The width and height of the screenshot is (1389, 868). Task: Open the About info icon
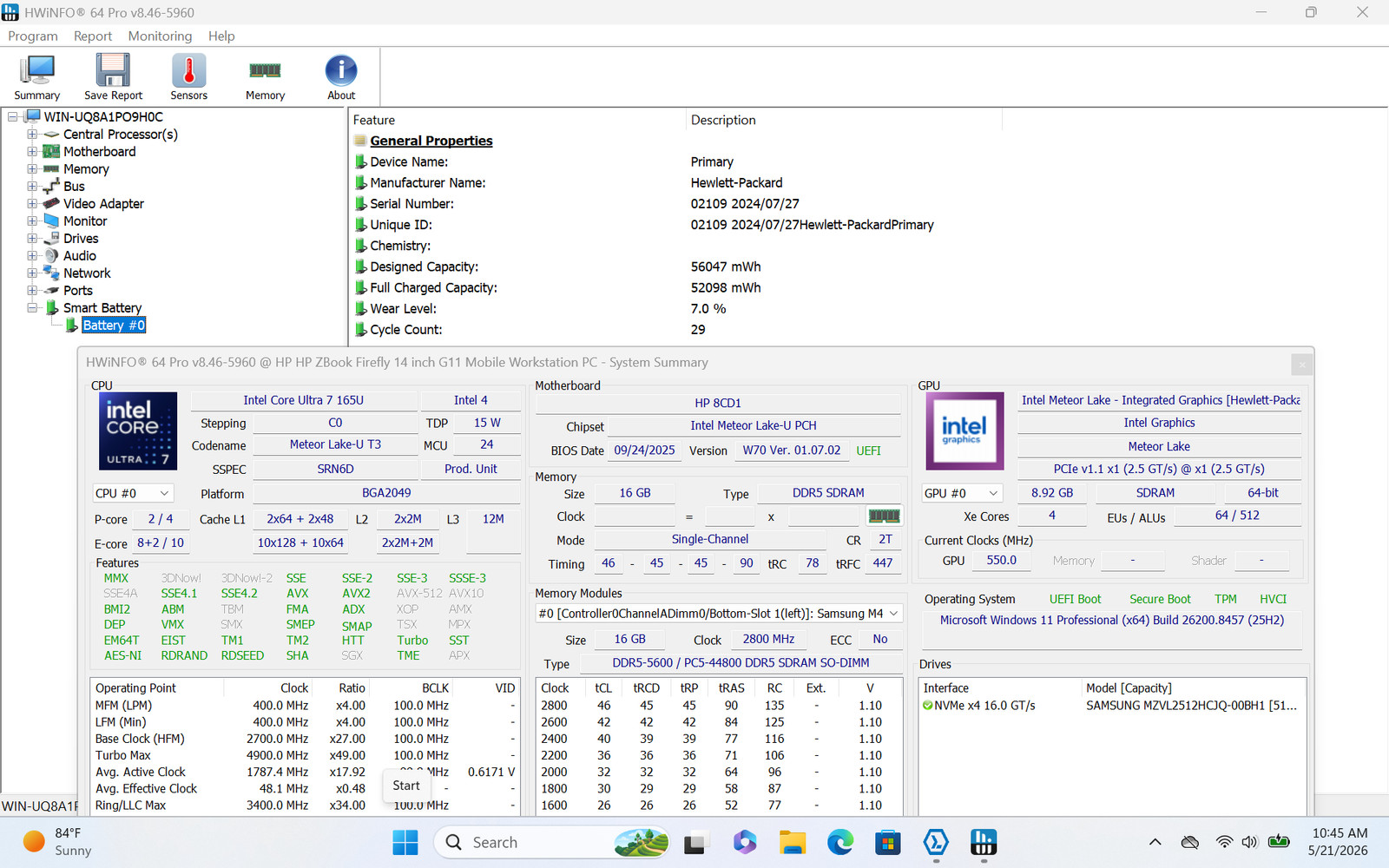tap(341, 77)
